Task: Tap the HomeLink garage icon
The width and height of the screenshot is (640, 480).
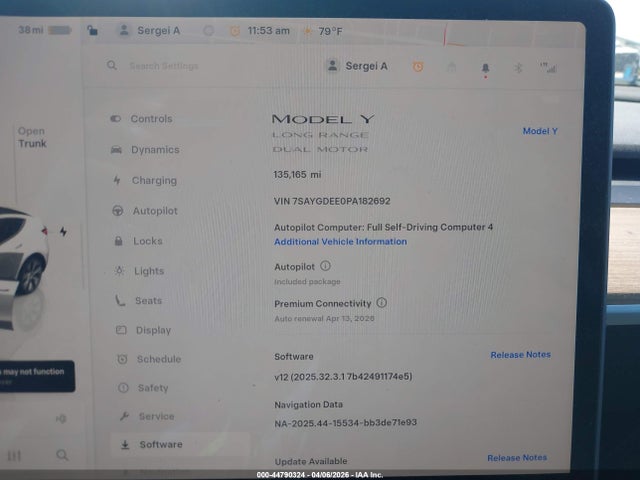Action: 451,67
